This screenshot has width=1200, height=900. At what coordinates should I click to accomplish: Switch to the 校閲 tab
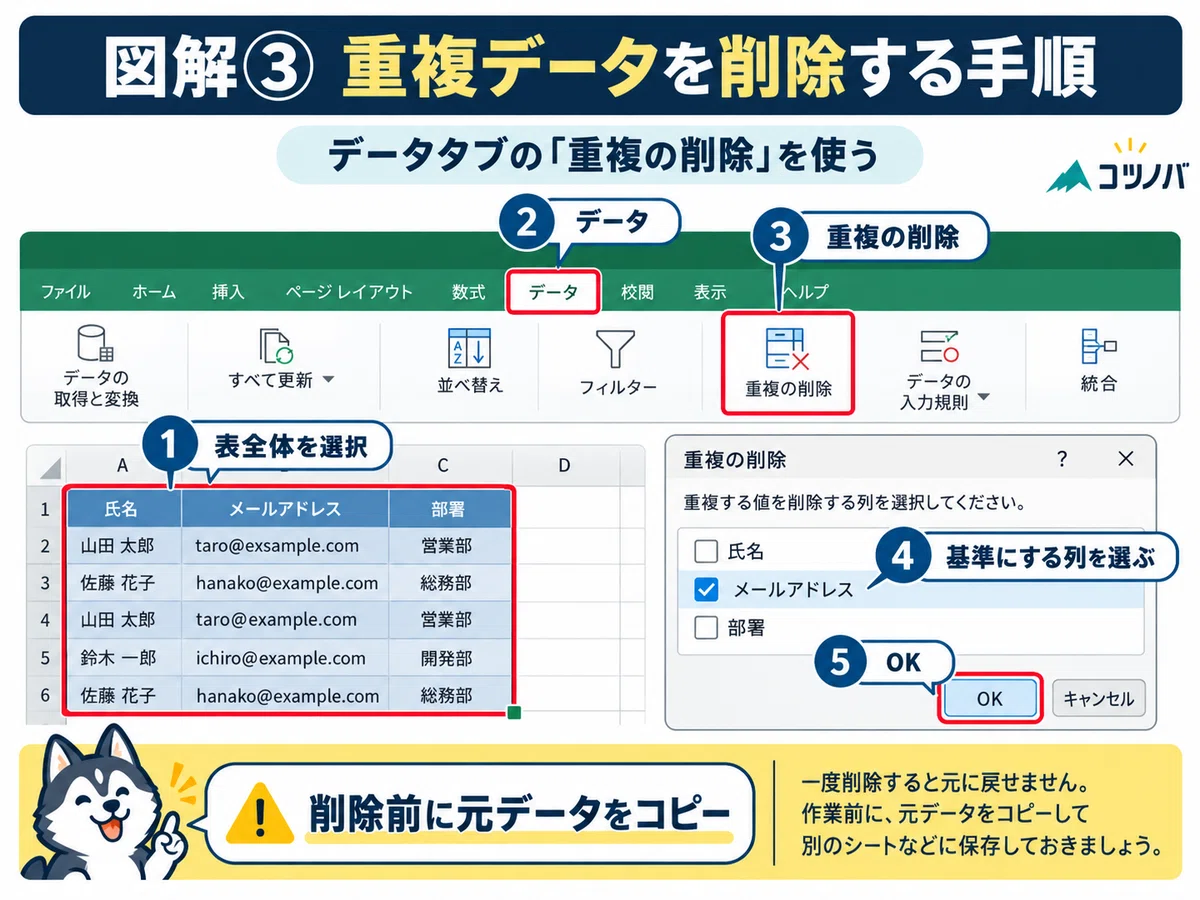tap(637, 292)
